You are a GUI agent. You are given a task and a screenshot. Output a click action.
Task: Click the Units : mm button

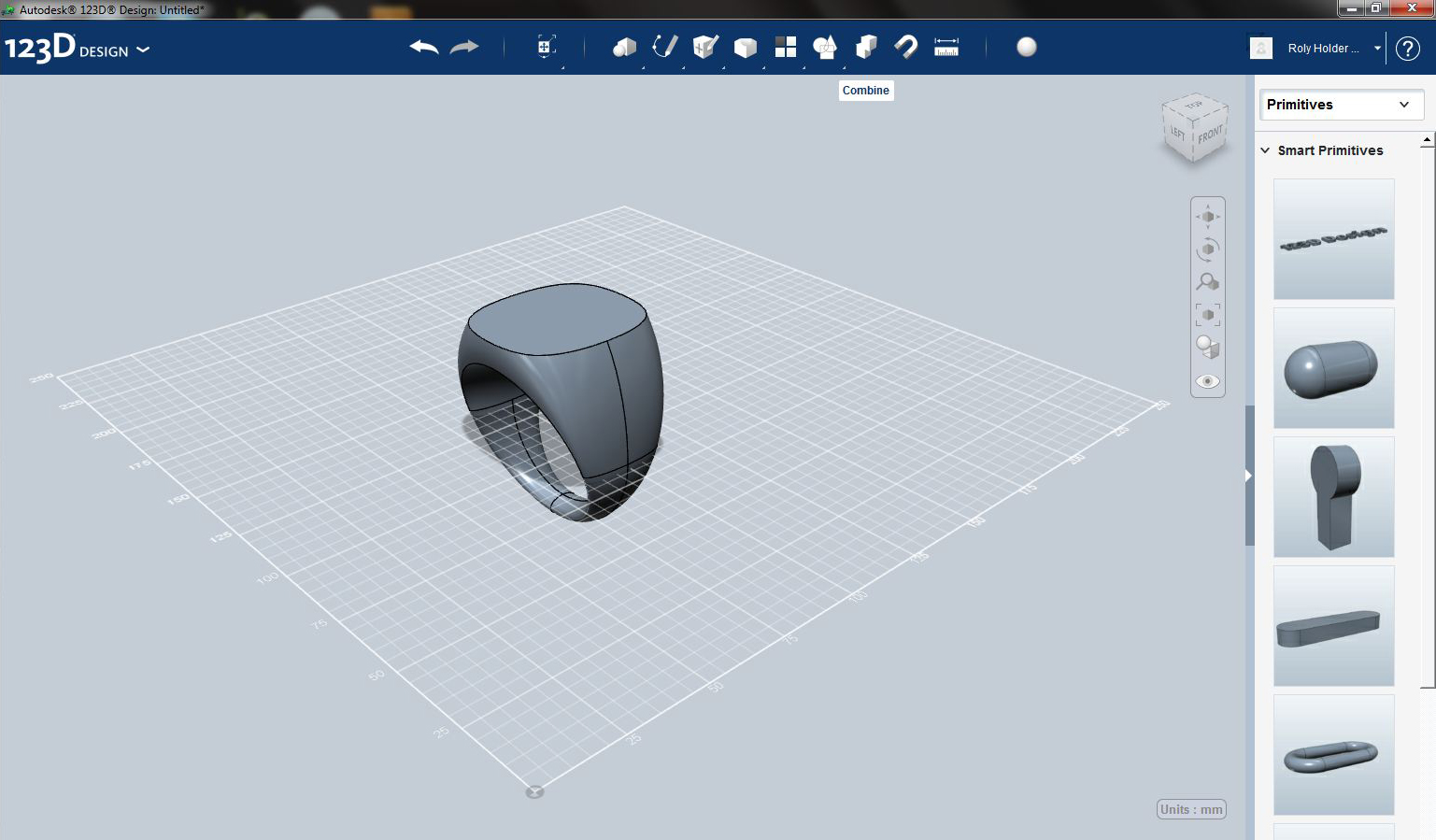click(x=1191, y=809)
